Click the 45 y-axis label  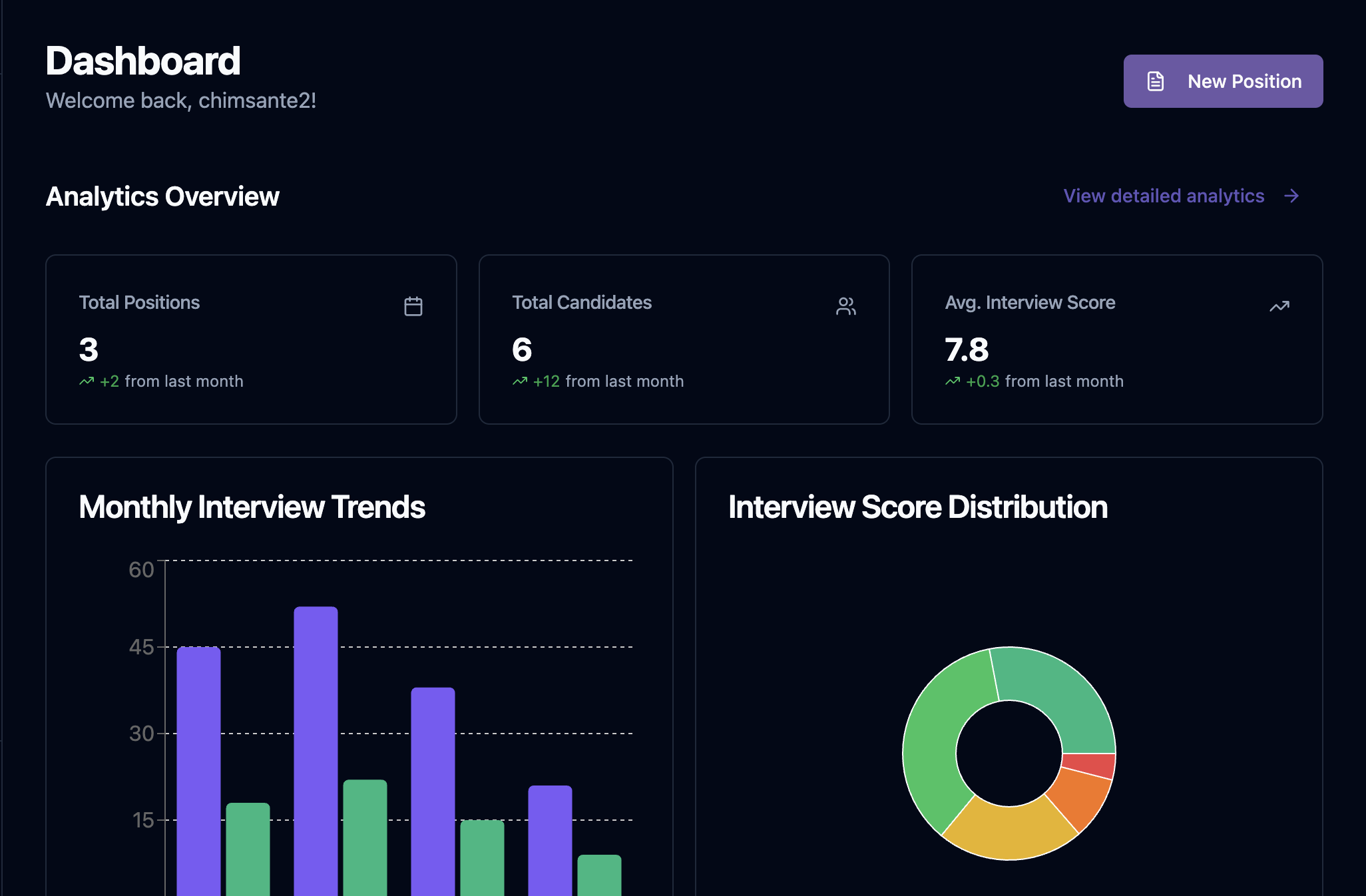pos(141,647)
